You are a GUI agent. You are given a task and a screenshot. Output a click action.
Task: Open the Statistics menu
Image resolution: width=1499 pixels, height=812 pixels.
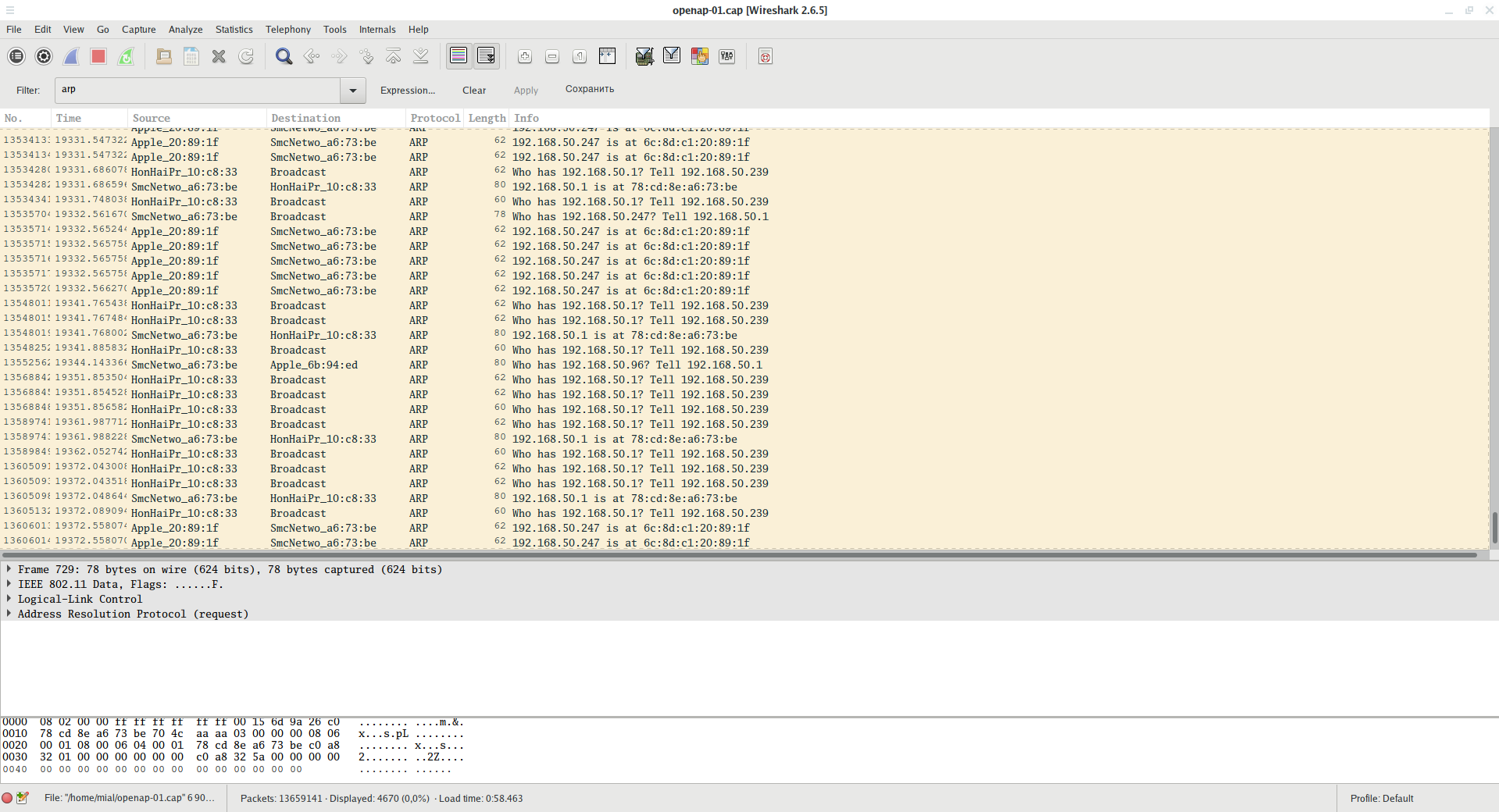234,30
